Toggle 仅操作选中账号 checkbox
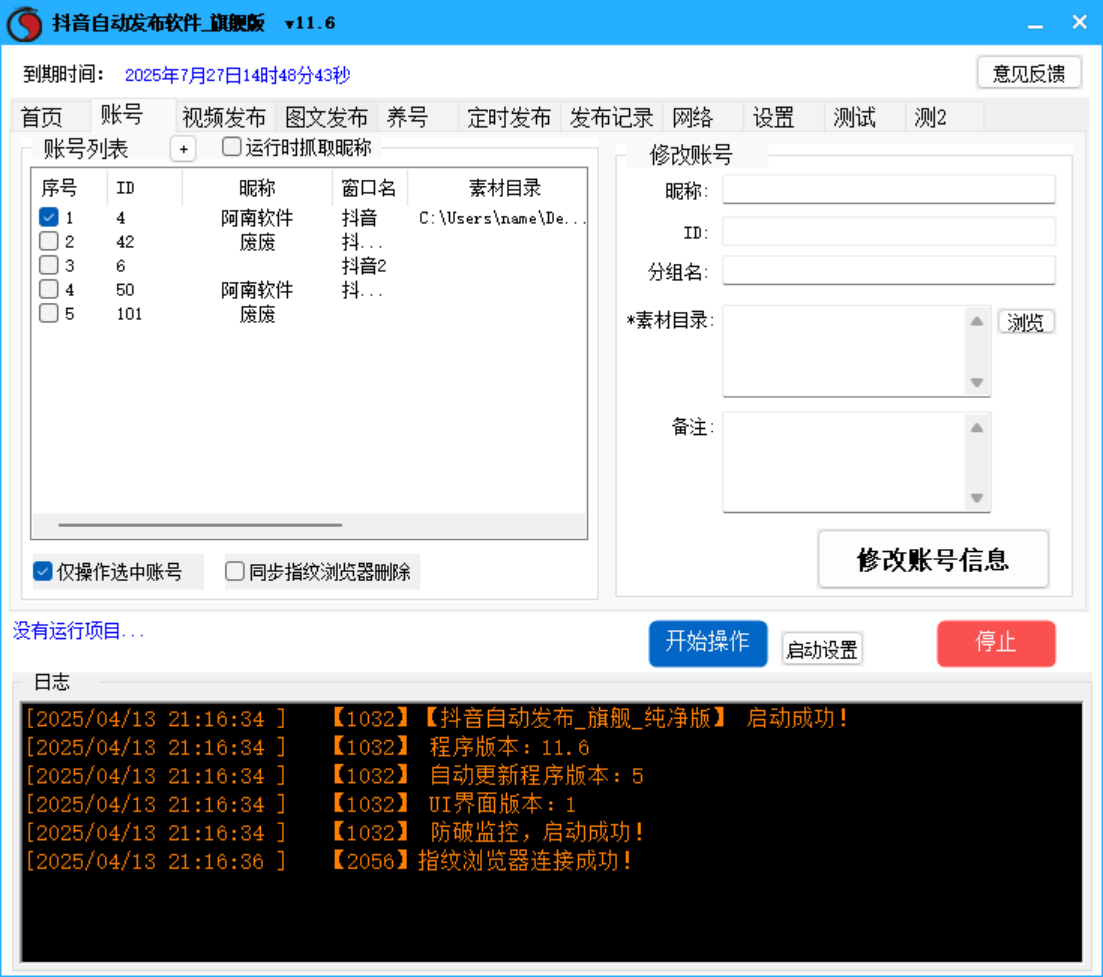1103x977 pixels. click(x=43, y=571)
